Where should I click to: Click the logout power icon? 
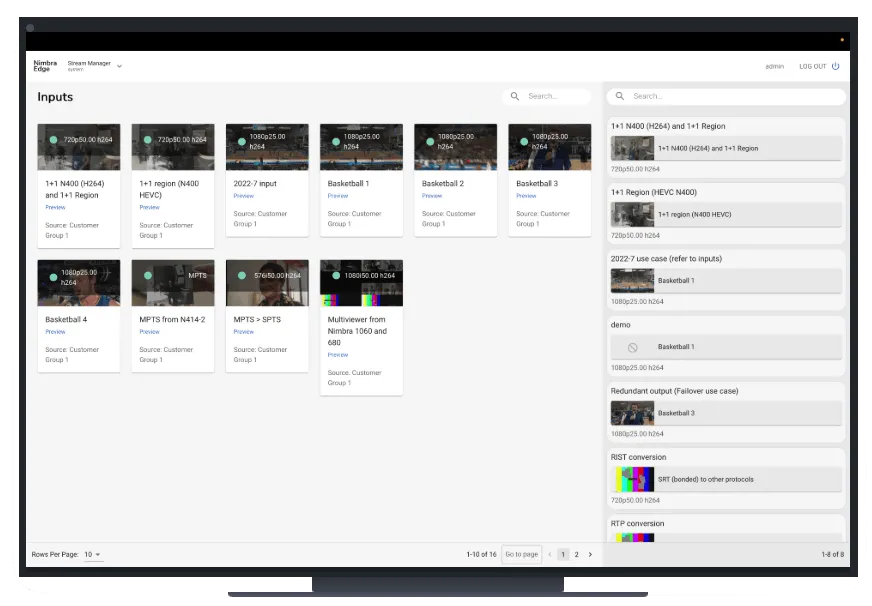[x=835, y=66]
